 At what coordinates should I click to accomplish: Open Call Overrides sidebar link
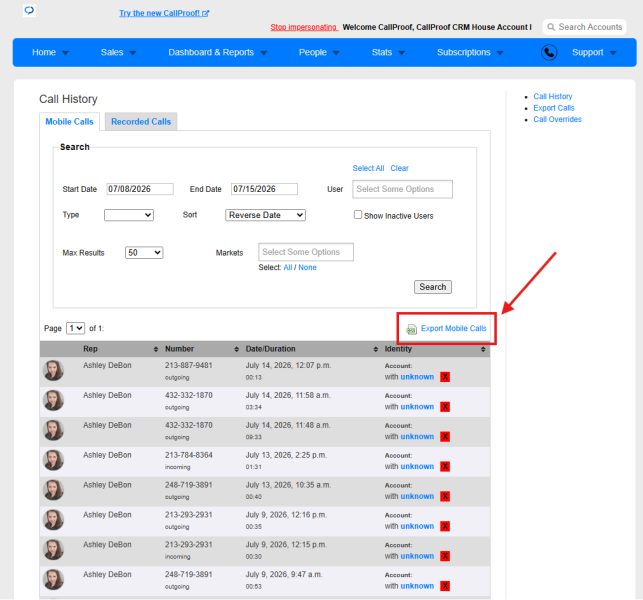coord(557,119)
